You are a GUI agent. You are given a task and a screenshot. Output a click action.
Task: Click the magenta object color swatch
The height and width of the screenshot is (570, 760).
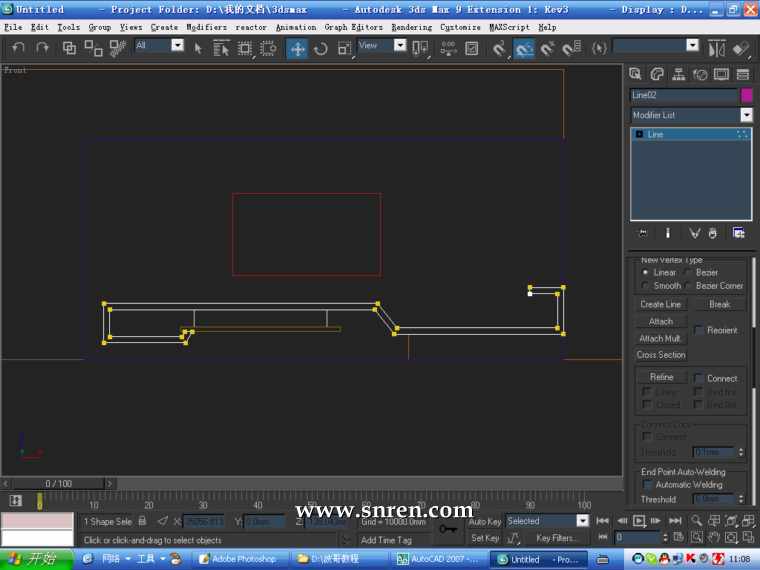coord(747,95)
